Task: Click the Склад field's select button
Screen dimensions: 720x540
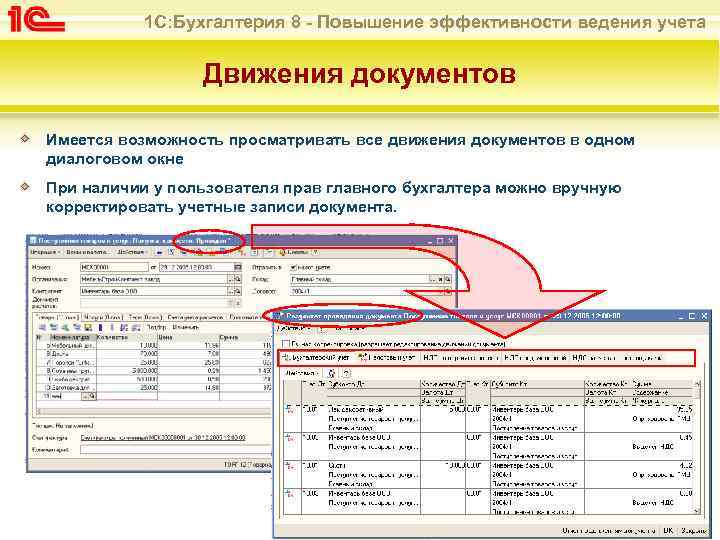Action: click(x=433, y=279)
